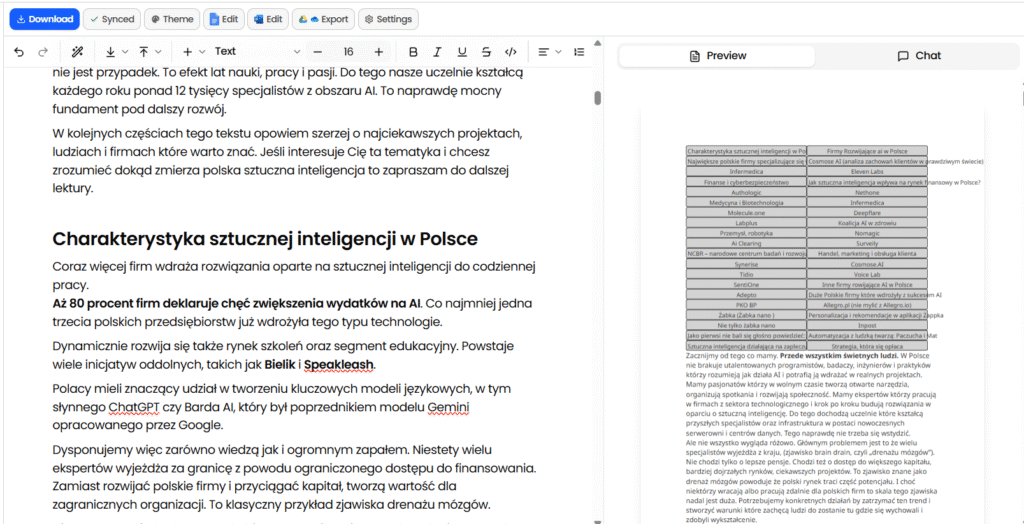Screen dimensions: 1024x524
Task: Click bold text 'Aż 80 procent firm'
Action: click(106, 304)
